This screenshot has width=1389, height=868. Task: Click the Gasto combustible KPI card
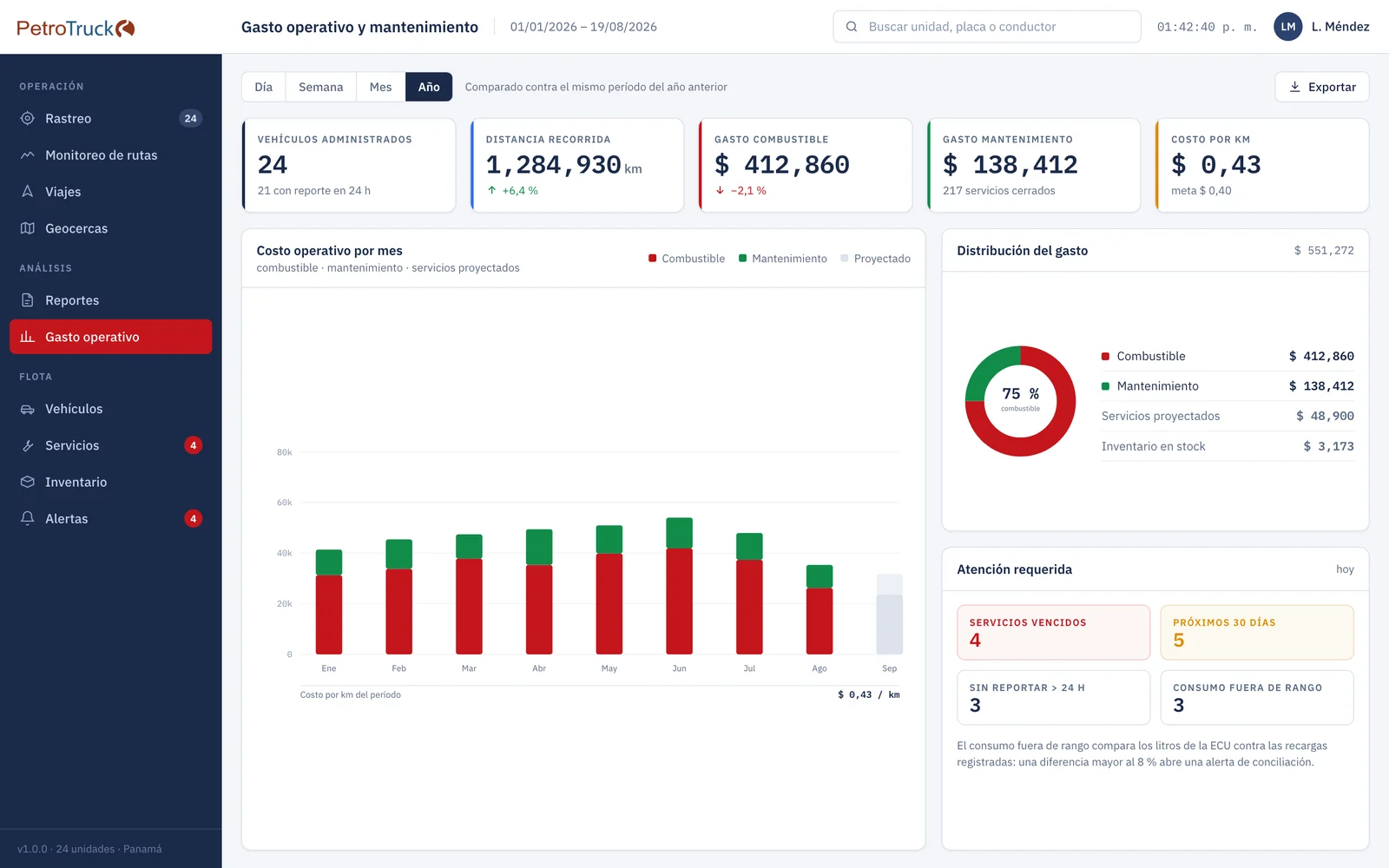click(x=806, y=165)
